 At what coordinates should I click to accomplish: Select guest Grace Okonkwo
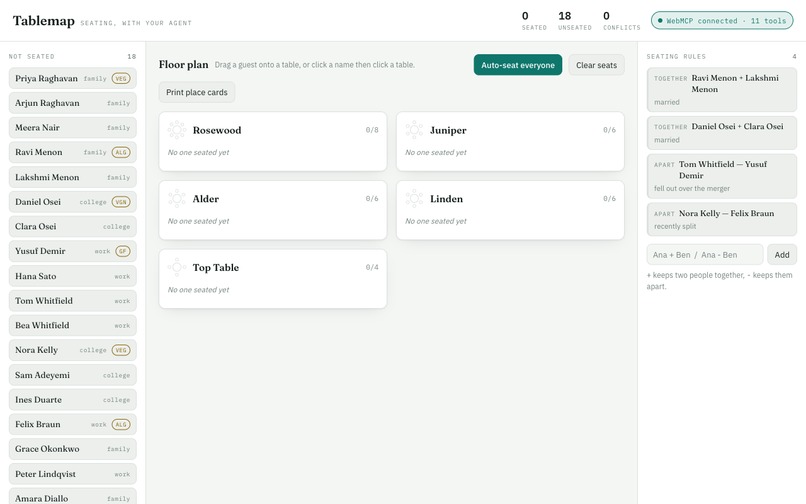pos(72,449)
